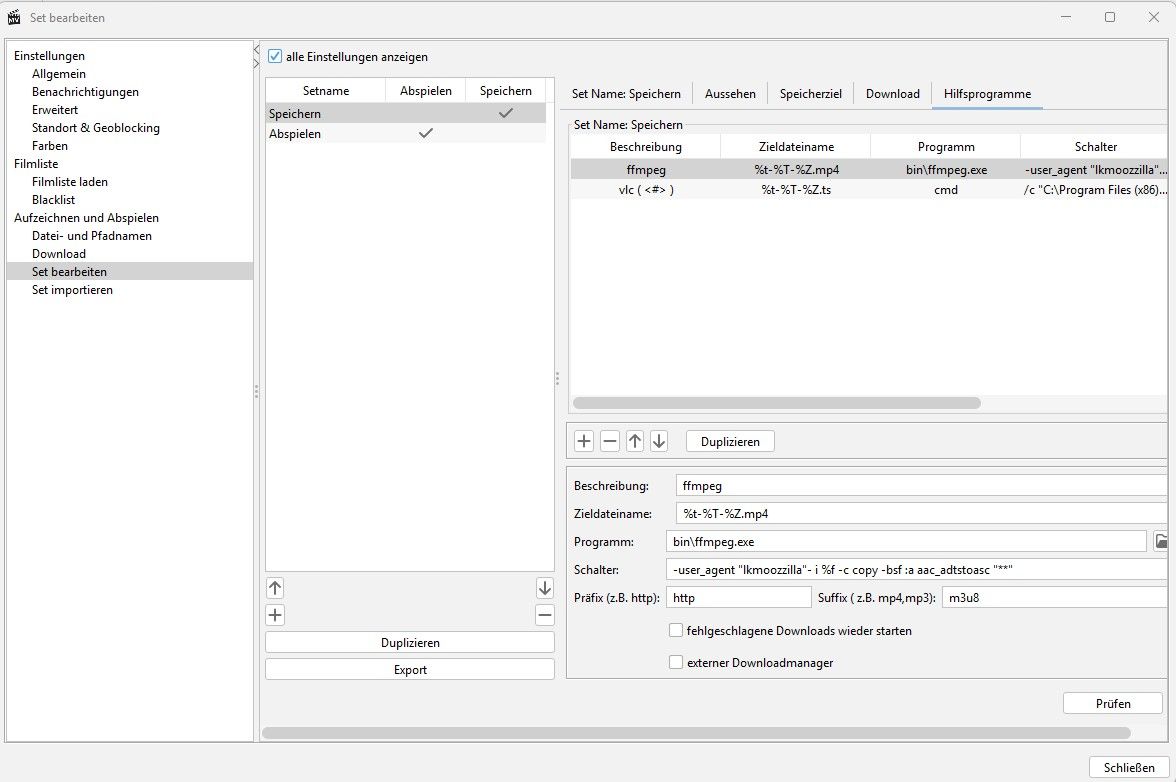The image size is (1176, 782).
Task: Open the Speicherziel tab
Action: 810,94
